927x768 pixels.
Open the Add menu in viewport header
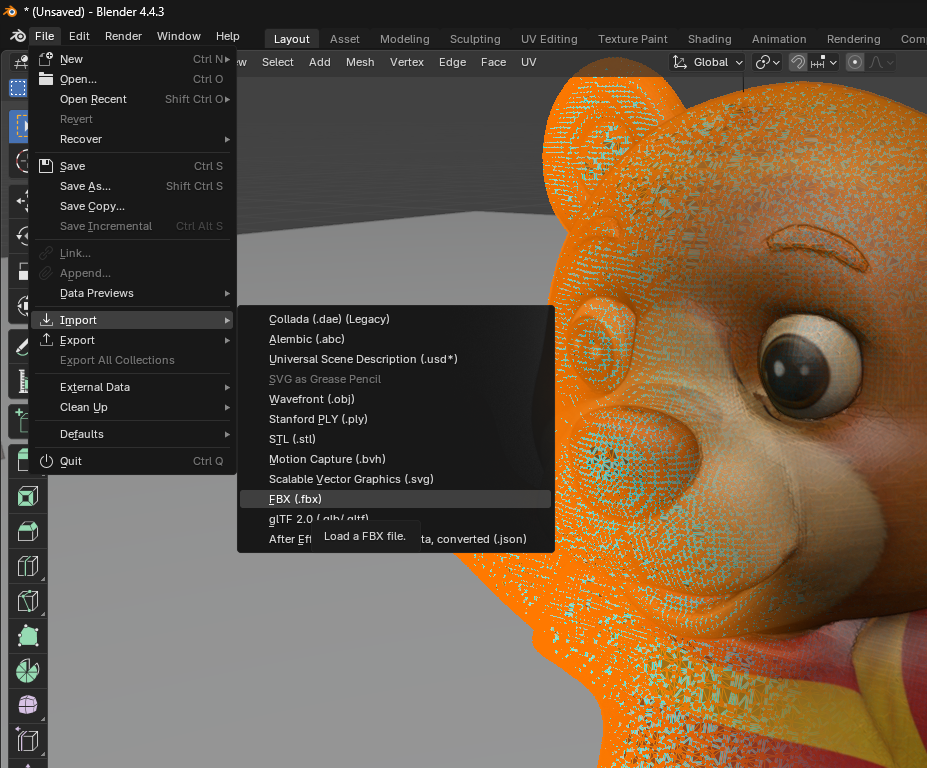click(x=319, y=62)
